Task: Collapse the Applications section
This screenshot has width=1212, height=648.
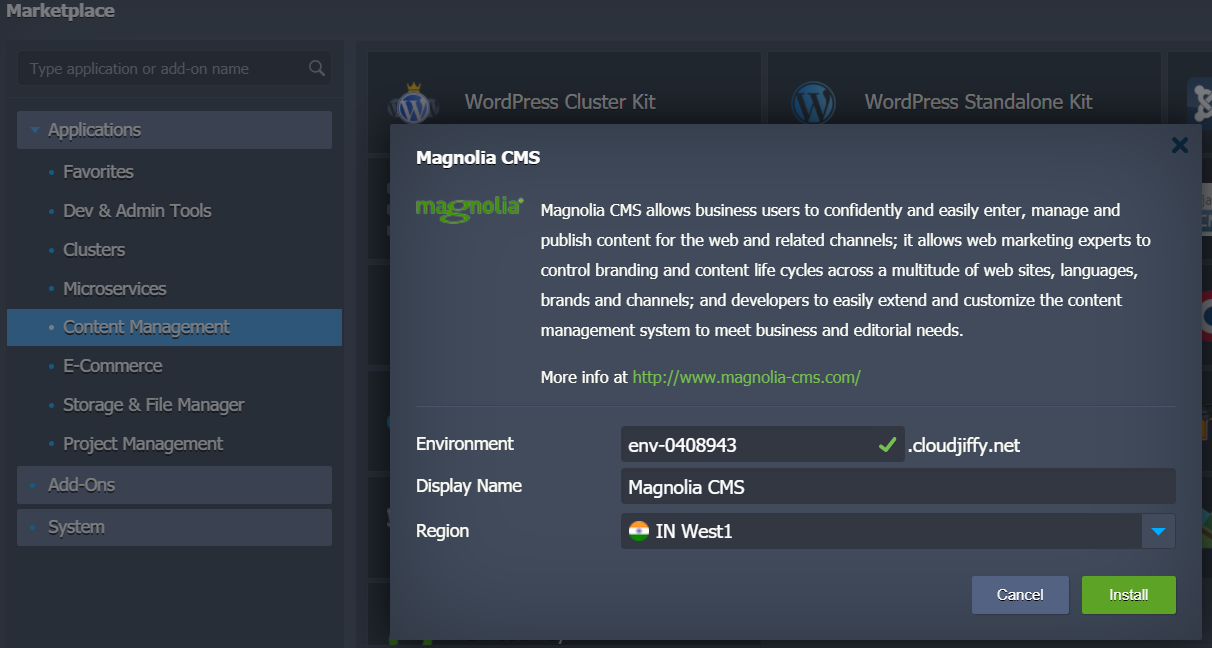Action: 36,130
